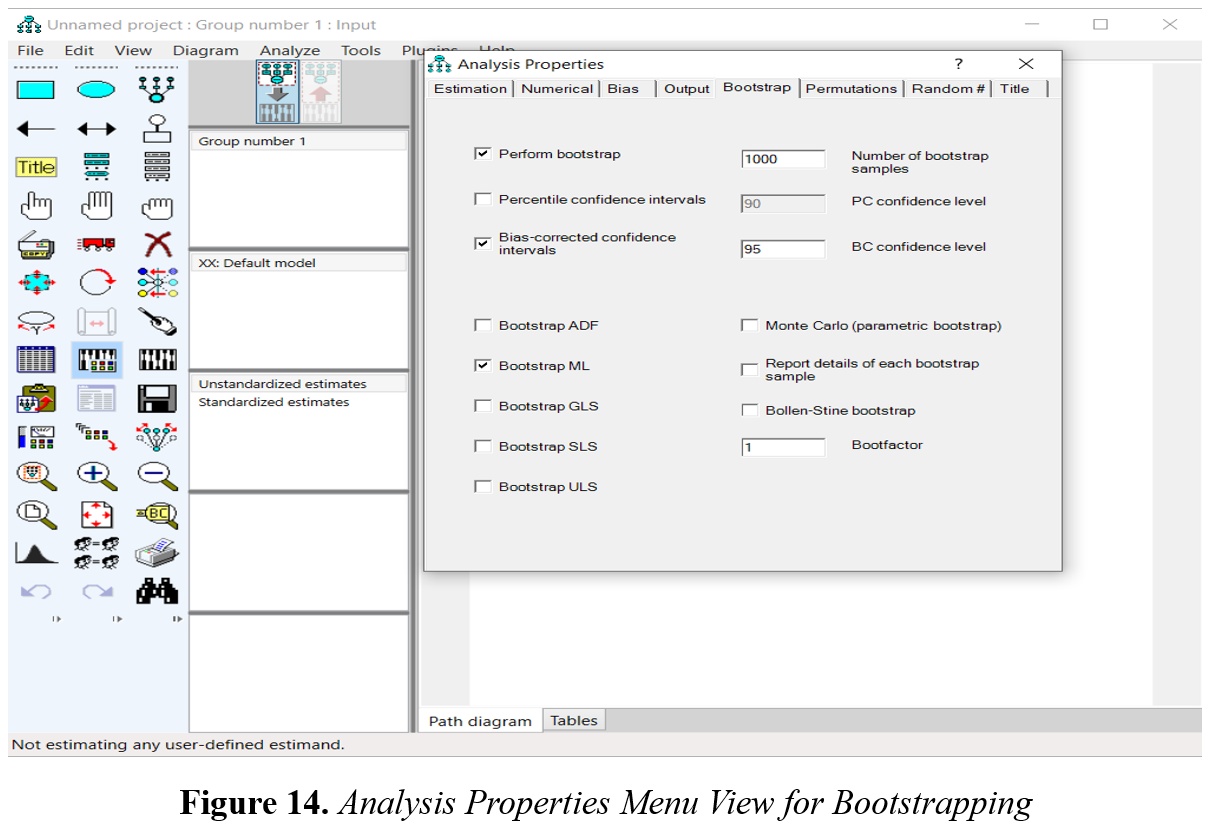Open the List variables in data set tool
The width and height of the screenshot is (1213, 821).
click(157, 167)
